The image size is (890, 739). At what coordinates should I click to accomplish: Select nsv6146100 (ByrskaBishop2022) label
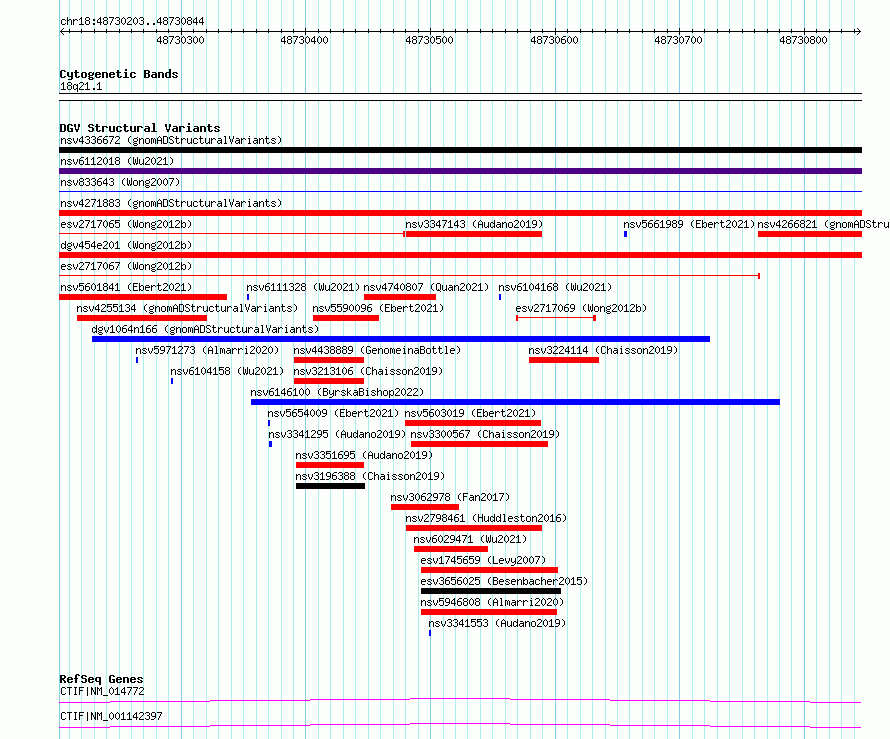click(337, 392)
